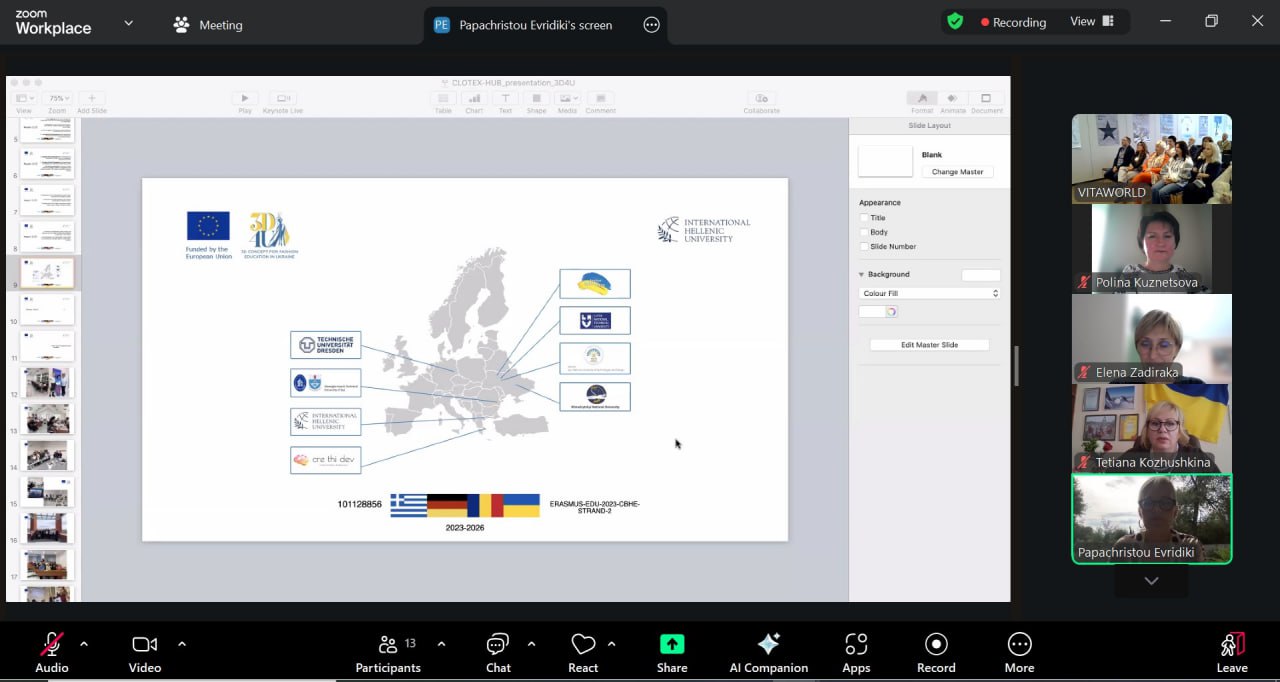Switch to the Meeting tab
The height and width of the screenshot is (682, 1280).
point(208,25)
